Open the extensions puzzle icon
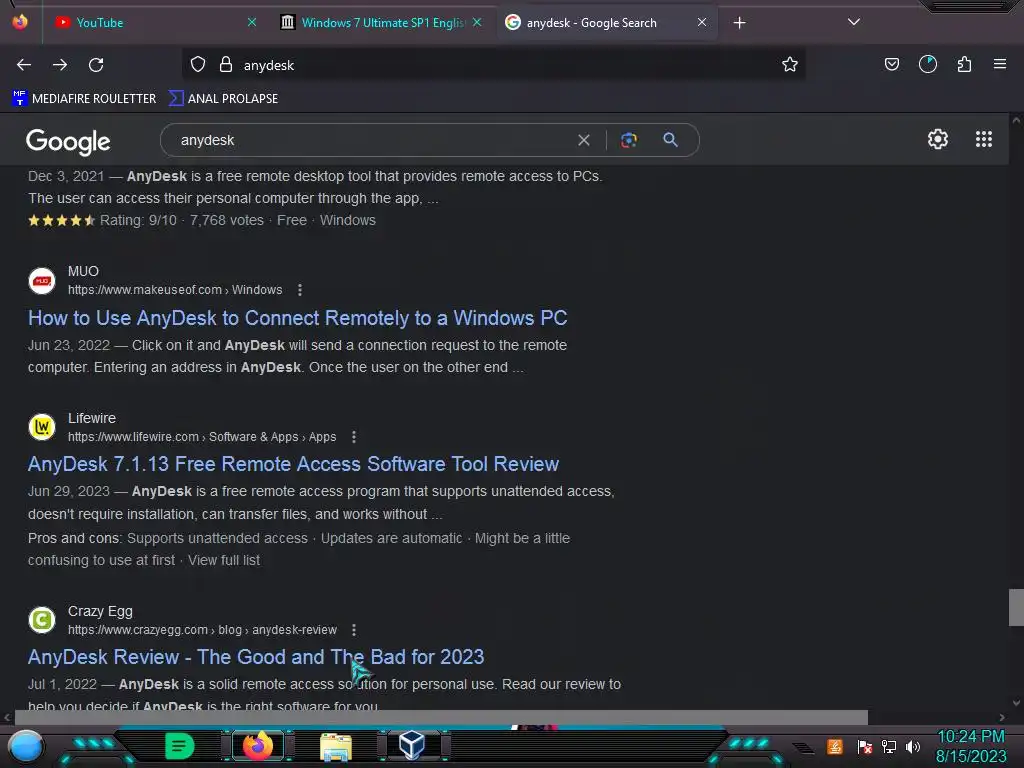Viewport: 1024px width, 768px height. coord(964,65)
